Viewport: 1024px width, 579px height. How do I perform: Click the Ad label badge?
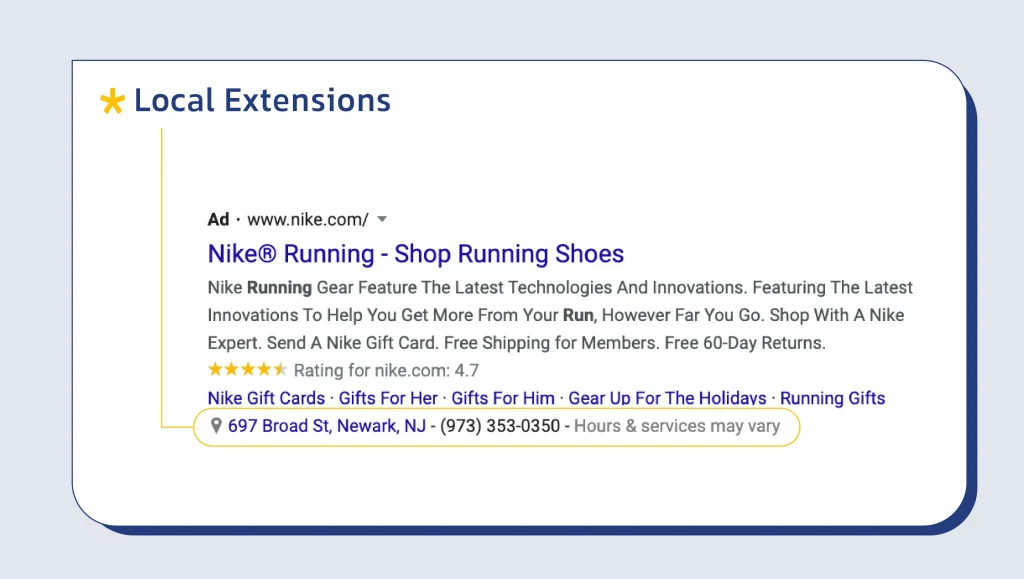[x=218, y=219]
